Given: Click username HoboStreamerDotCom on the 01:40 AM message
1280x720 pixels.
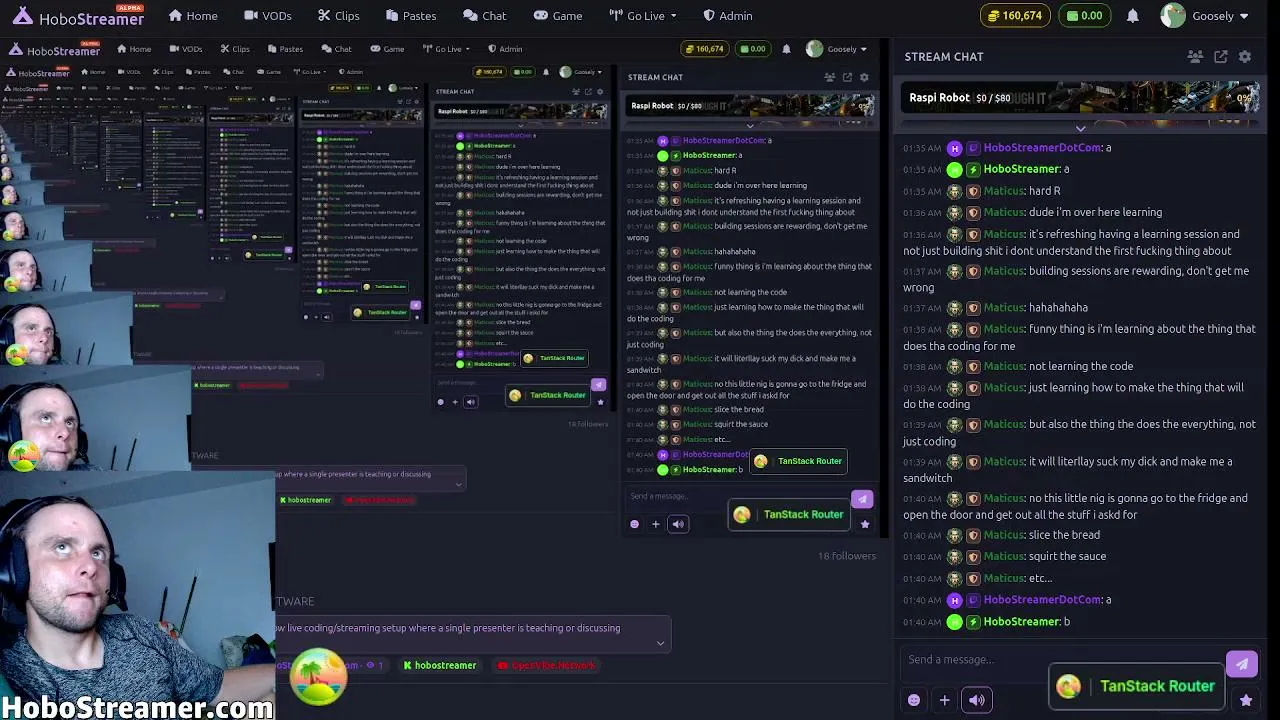Looking at the screenshot, I should pyautogui.click(x=1042, y=600).
